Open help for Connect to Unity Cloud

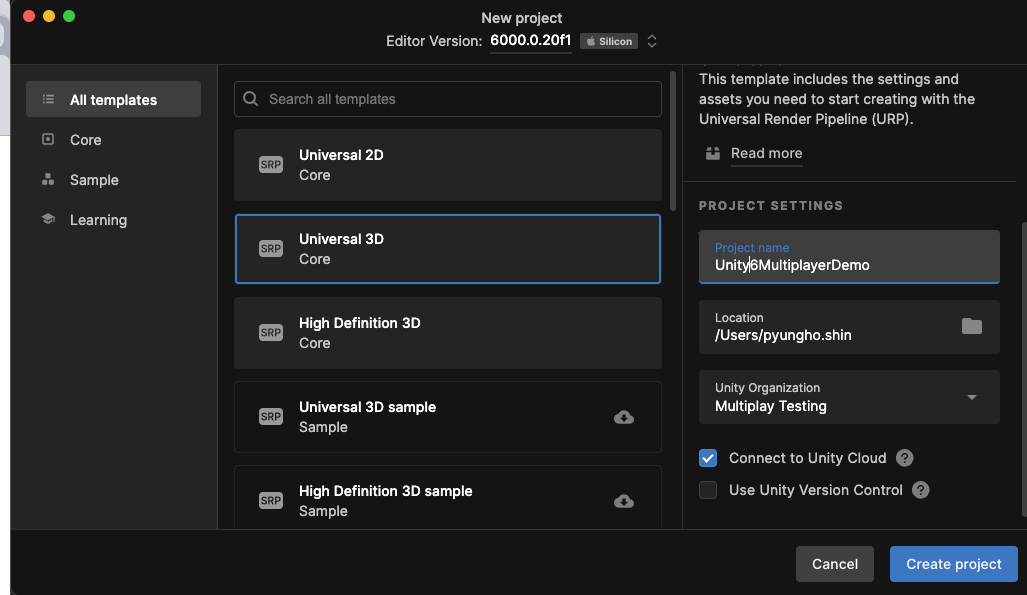[x=905, y=458]
